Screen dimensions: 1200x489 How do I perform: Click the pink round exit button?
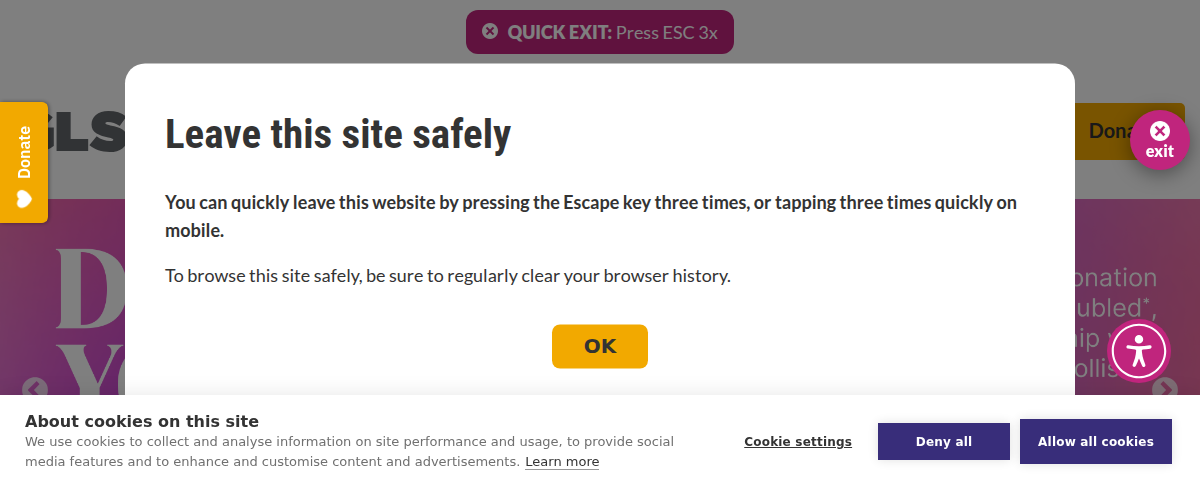pyautogui.click(x=1159, y=139)
